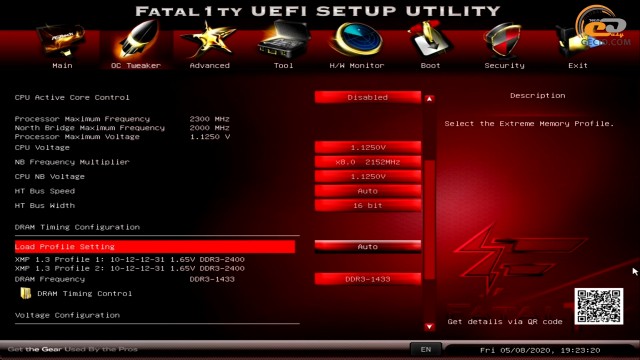Click Select the Extreme Memory Profile text
Image resolution: width=640 pixels, height=360 pixels.
(x=529, y=123)
